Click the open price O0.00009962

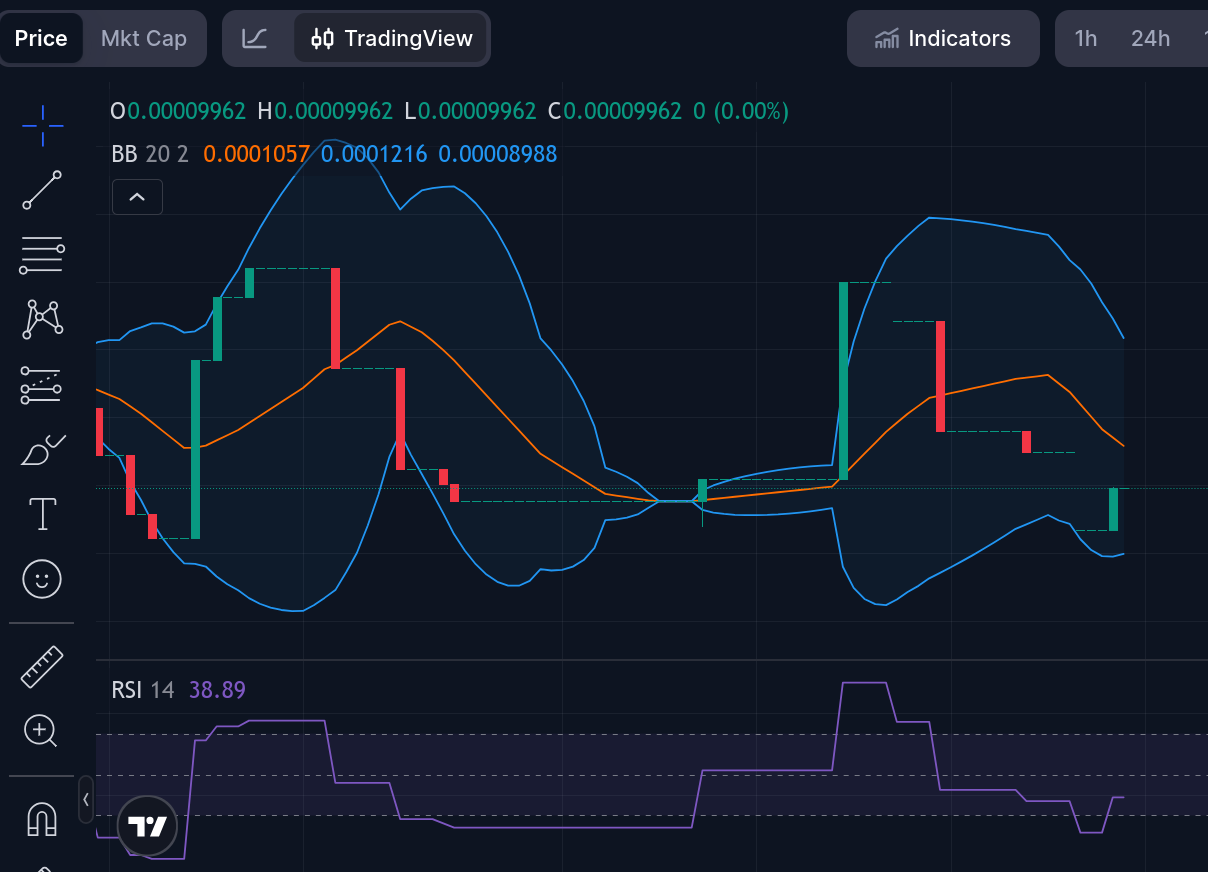(x=178, y=111)
